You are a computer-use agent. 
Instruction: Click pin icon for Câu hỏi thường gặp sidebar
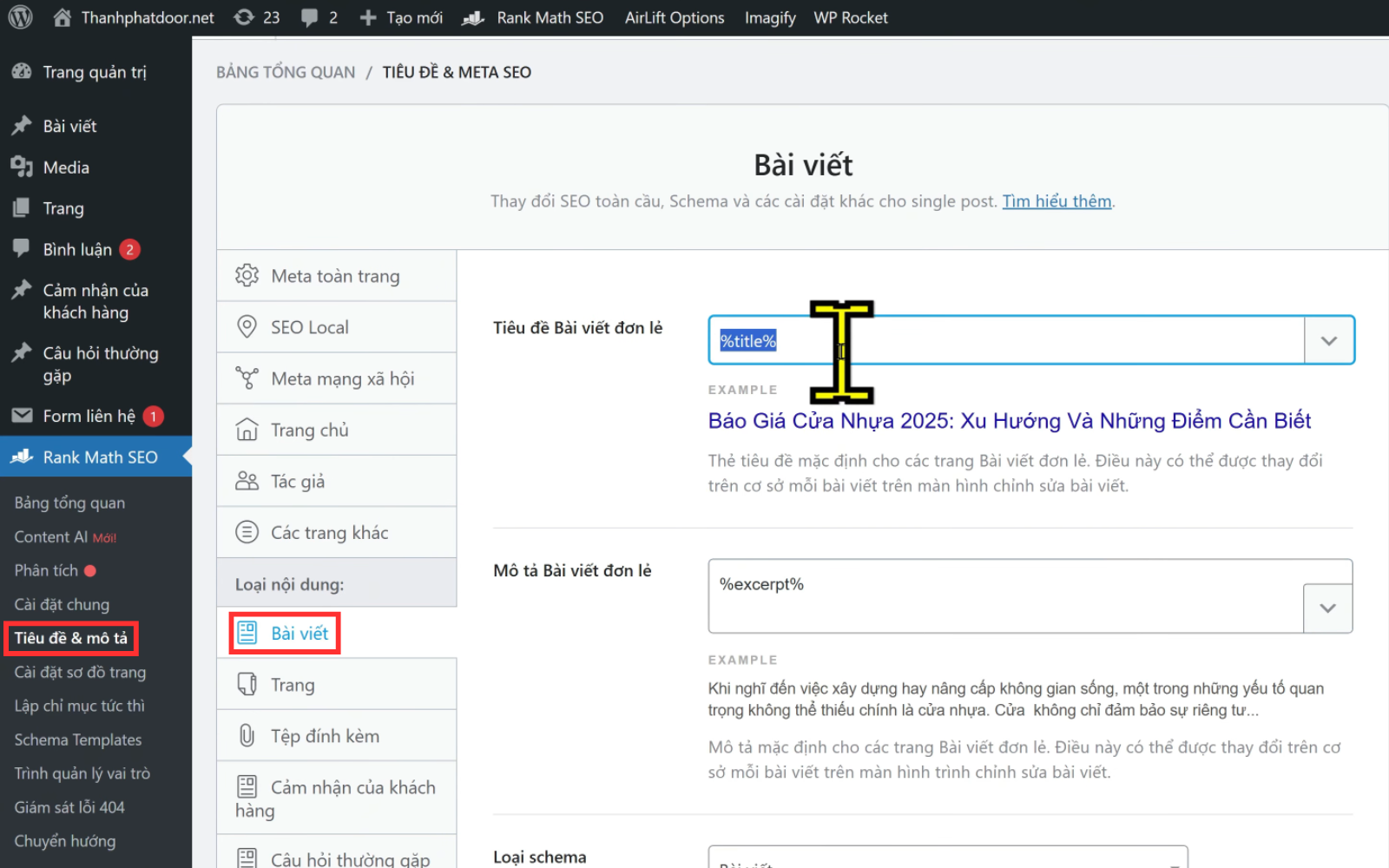[x=22, y=352]
